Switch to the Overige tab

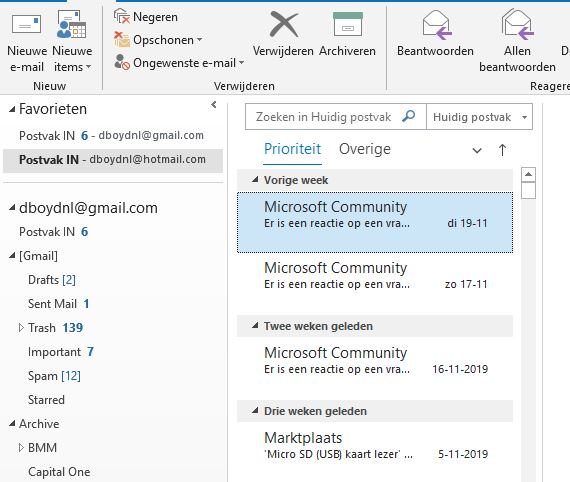365,149
